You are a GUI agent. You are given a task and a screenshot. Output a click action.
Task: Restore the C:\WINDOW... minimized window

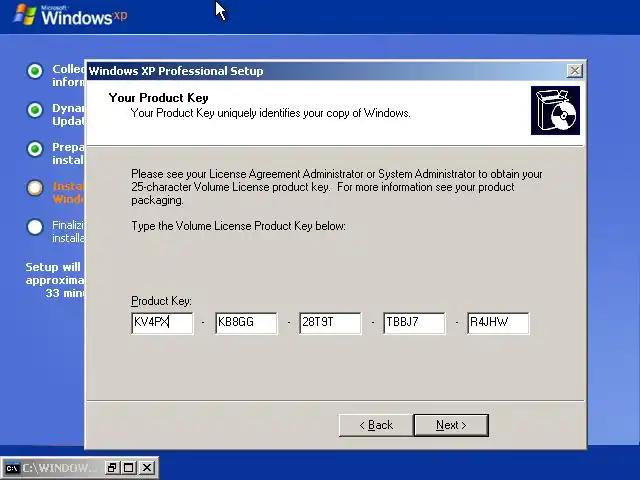coord(111,468)
